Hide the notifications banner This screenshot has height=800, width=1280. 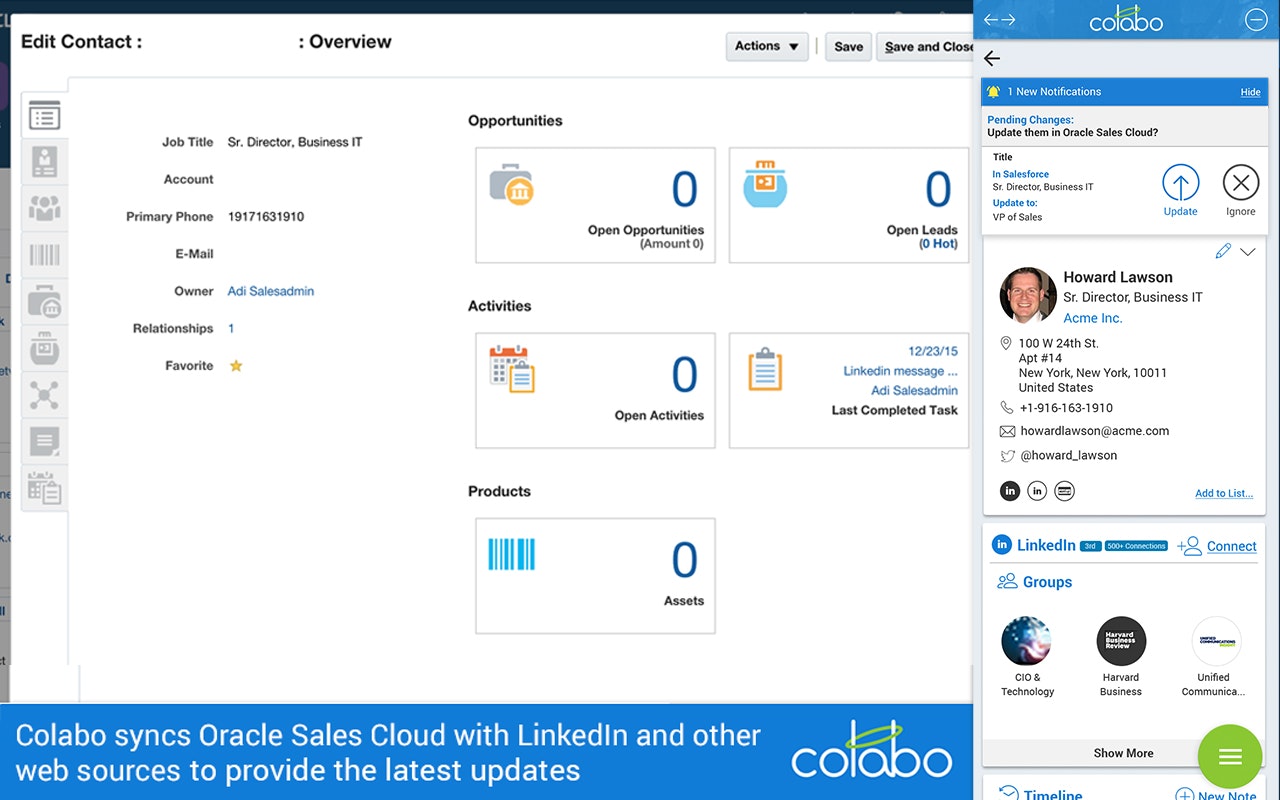coord(1250,92)
